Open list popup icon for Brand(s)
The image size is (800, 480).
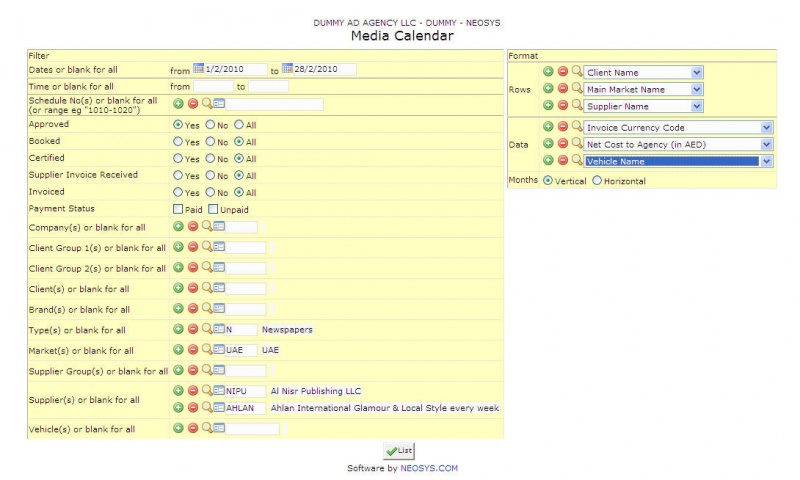click(x=219, y=308)
